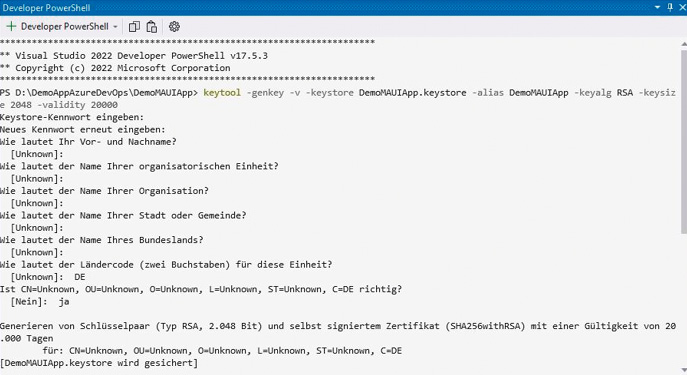This screenshot has width=687, height=375.
Task: Open the window position dropdown in title bar
Action: (x=657, y=7)
